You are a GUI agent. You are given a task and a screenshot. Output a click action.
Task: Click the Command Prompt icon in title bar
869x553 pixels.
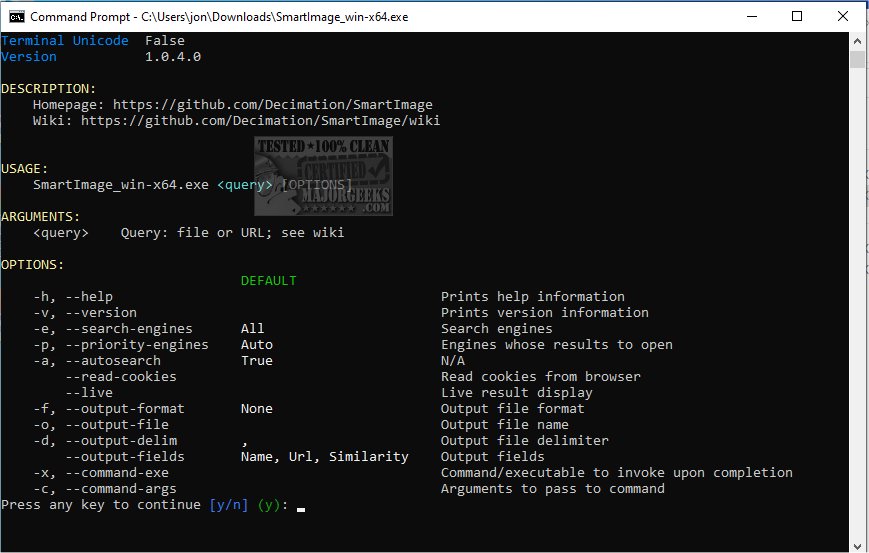click(x=17, y=17)
